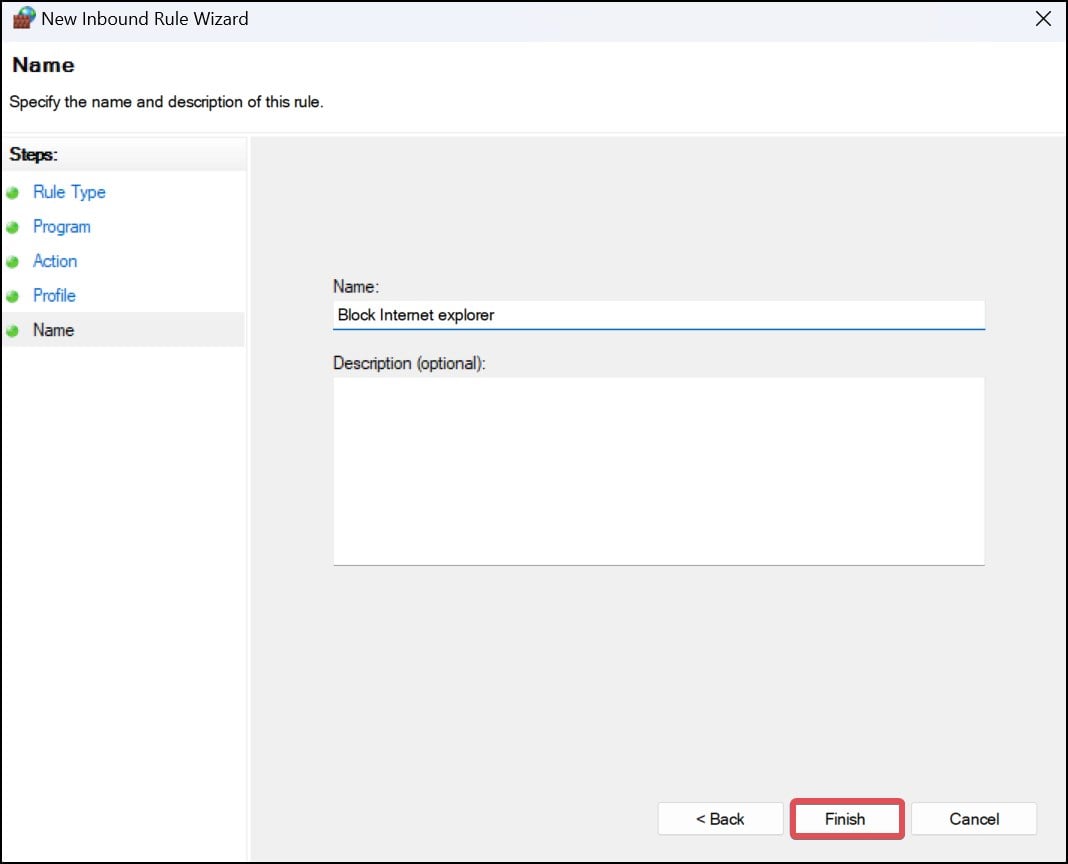Screen dimensions: 1068x864
Task: Click green bullet beside Name step
Action: (x=12, y=330)
